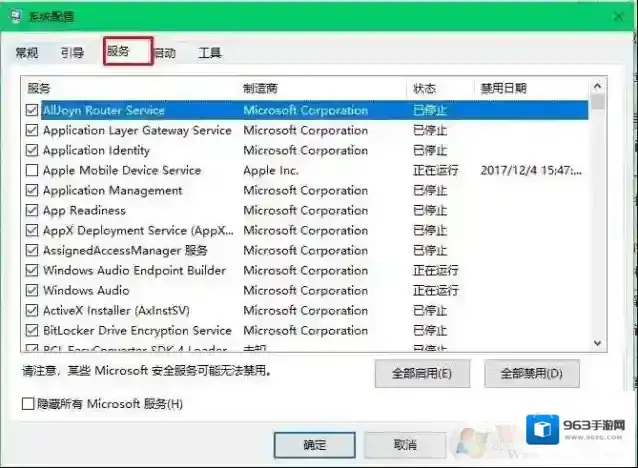Open the 工具 tab

[210, 52]
